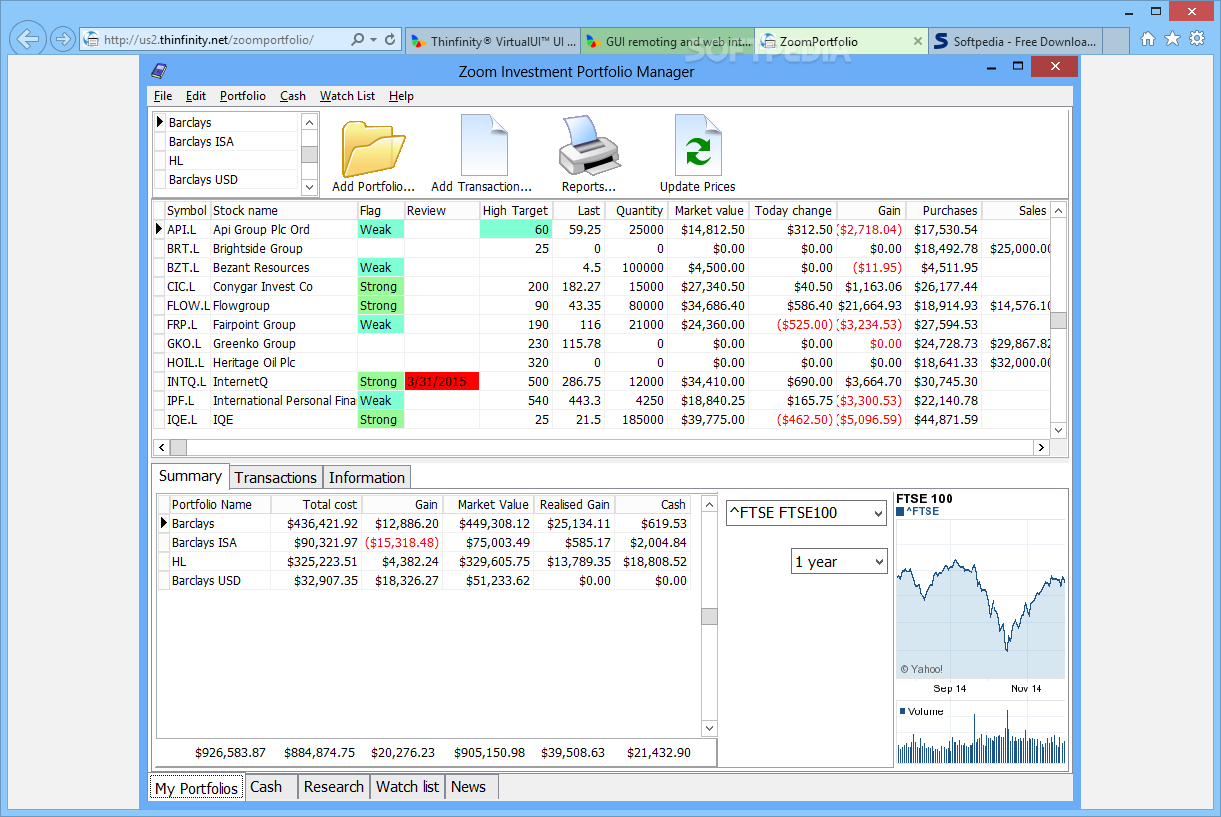Open the Edit menu
Screen dimensions: 1221x817
coord(196,96)
